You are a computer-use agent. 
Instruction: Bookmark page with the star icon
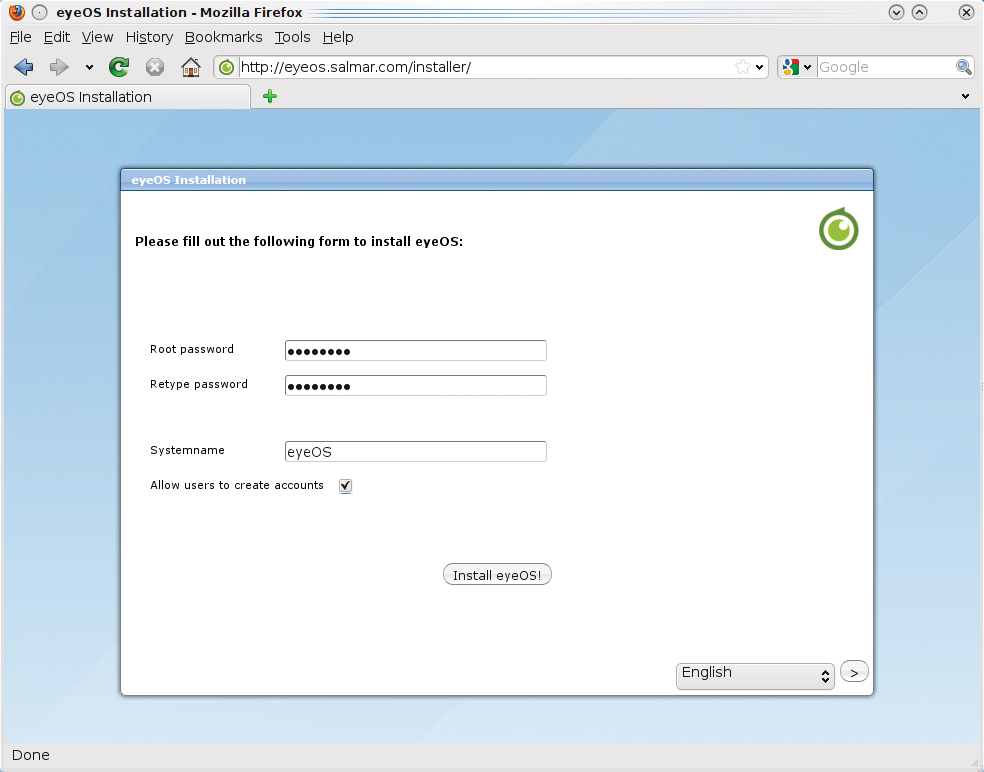[742, 67]
